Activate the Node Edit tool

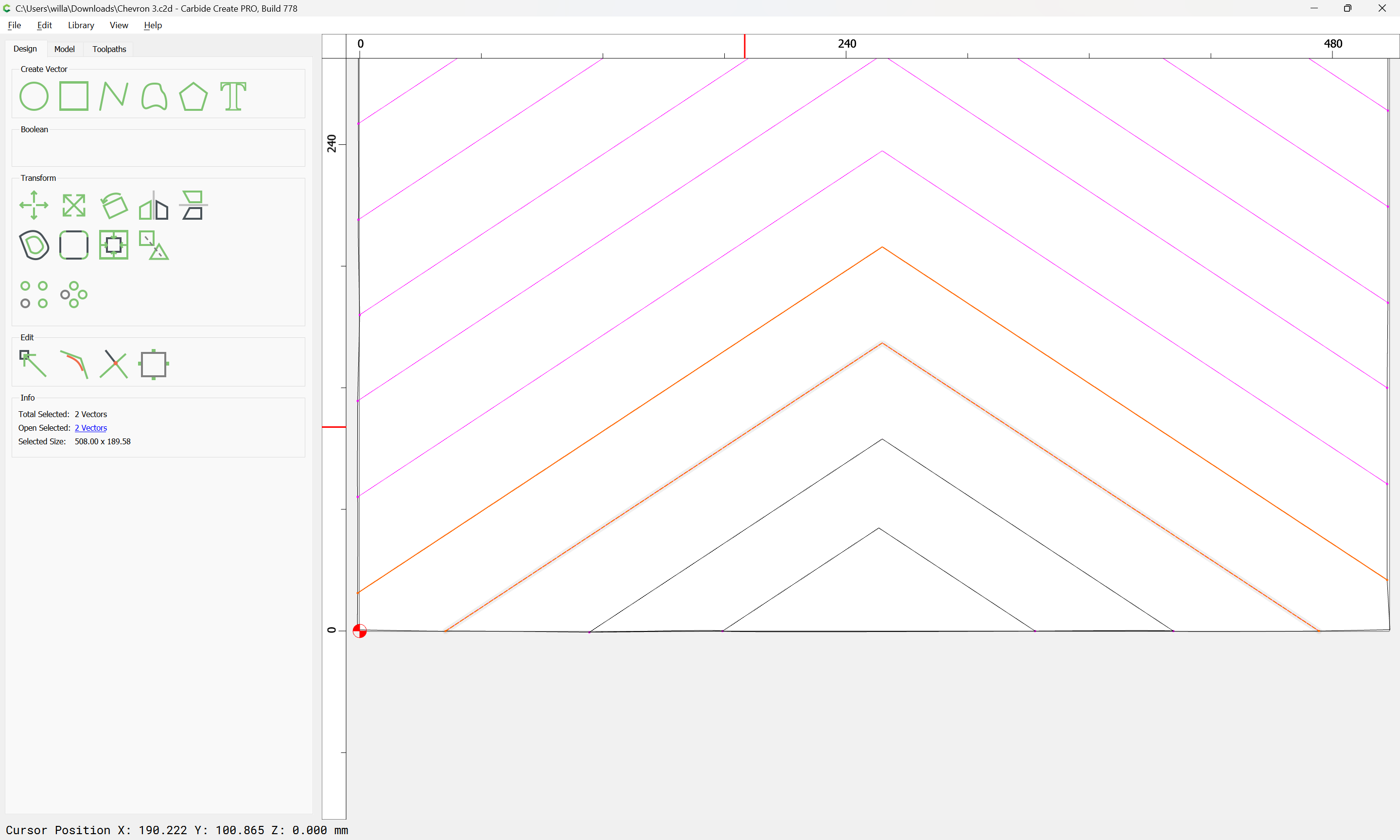pos(34,364)
